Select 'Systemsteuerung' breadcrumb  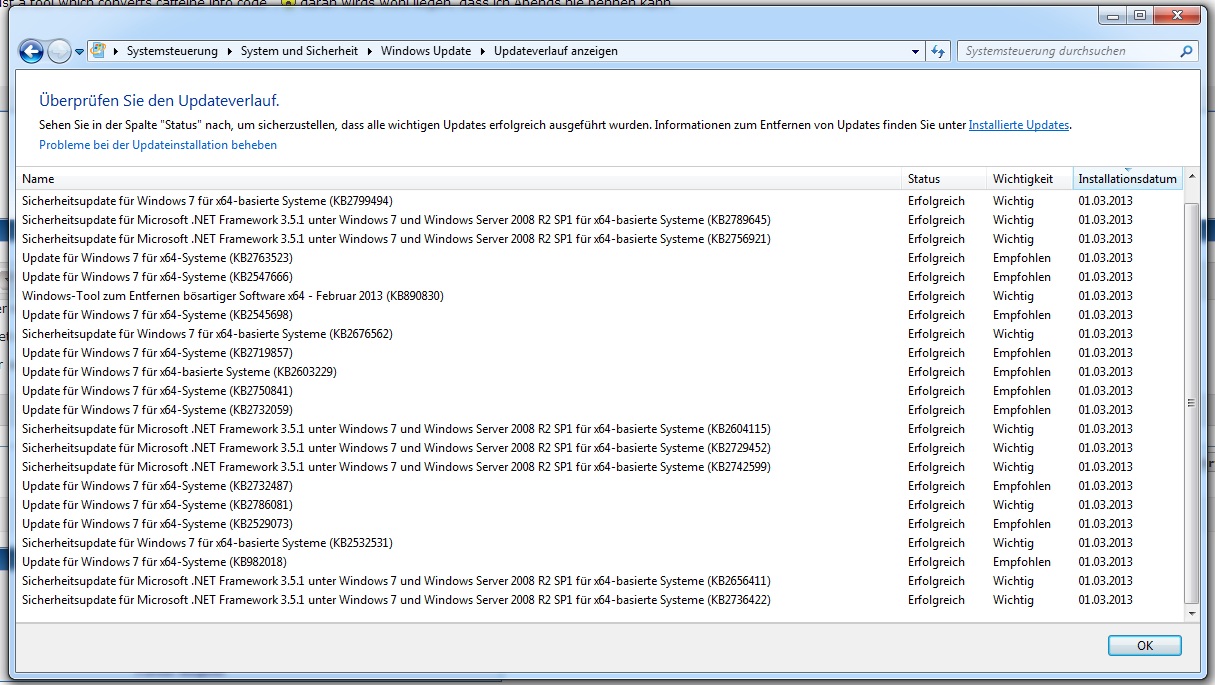click(x=172, y=51)
